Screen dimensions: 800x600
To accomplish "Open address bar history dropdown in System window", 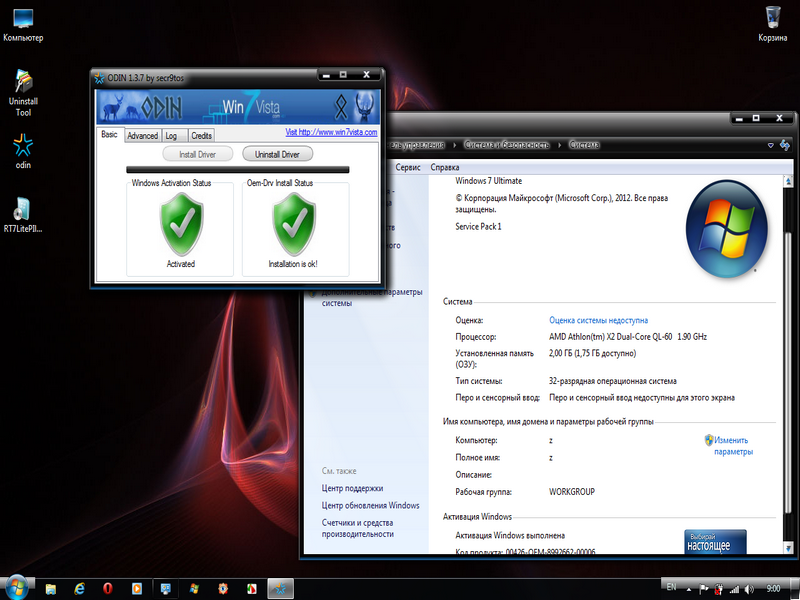I will click(770, 145).
